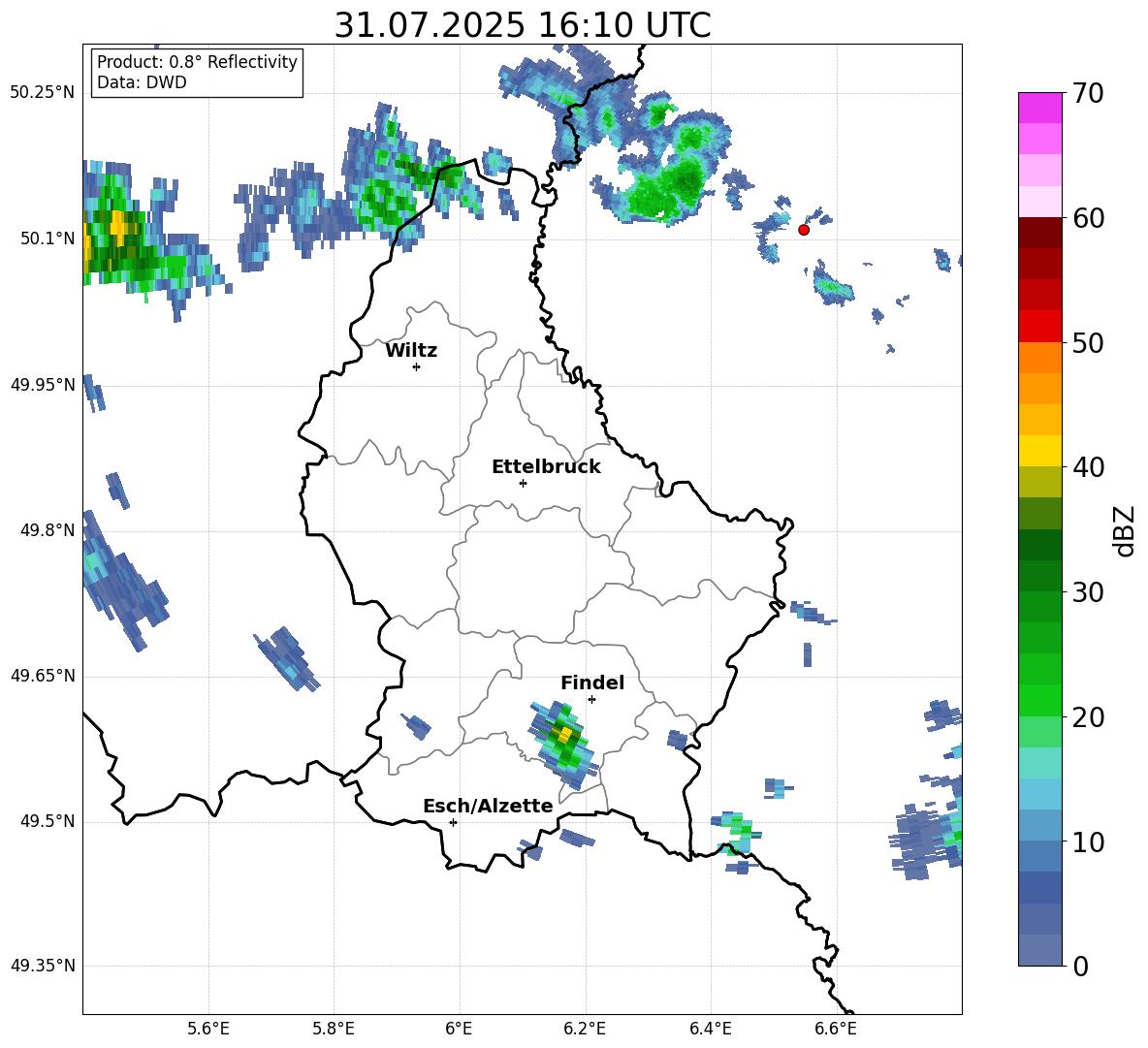Click the 49.5°N latitude label
The width and height of the screenshot is (1148, 1048).
47,822
